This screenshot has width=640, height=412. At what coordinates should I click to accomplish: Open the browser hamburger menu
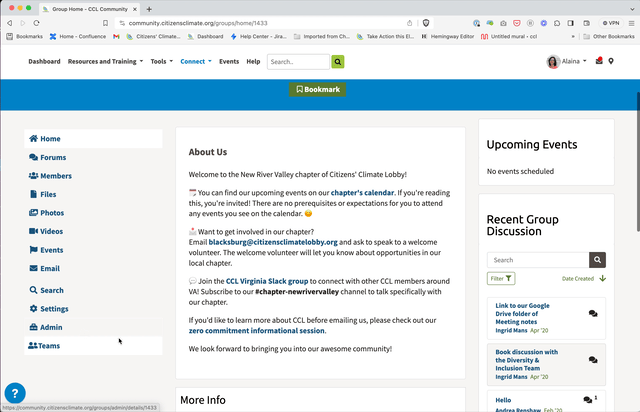(x=631, y=23)
